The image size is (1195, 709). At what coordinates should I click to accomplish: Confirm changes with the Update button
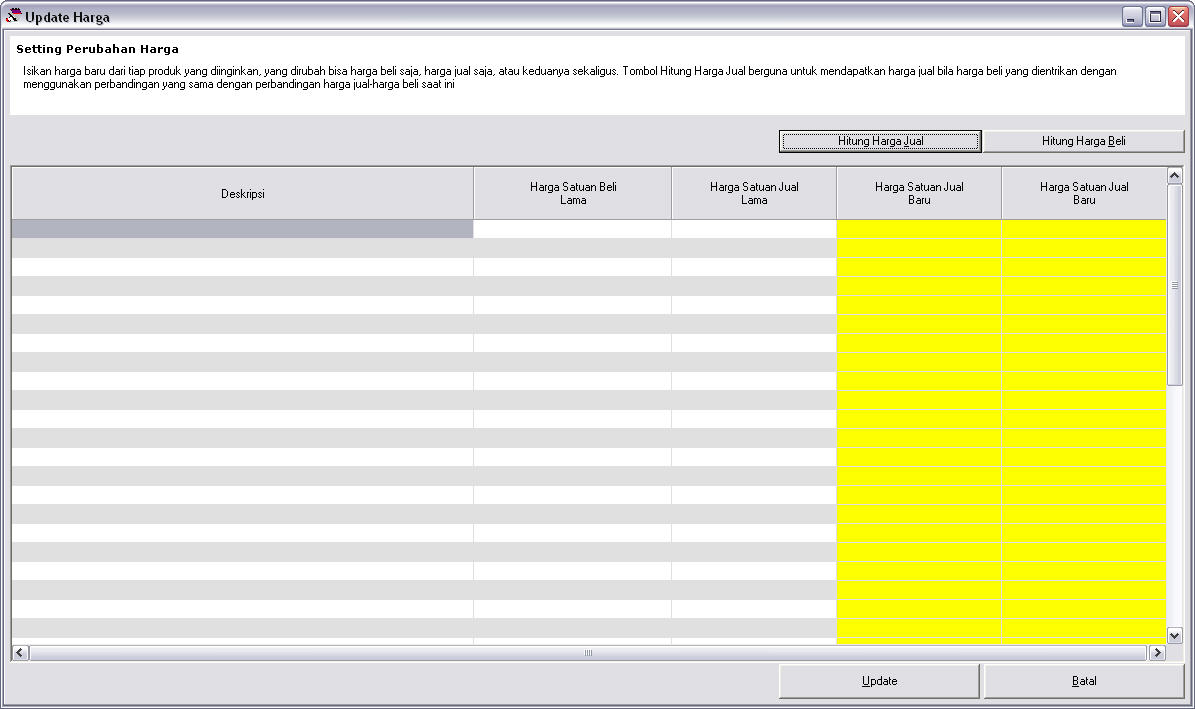(x=879, y=681)
